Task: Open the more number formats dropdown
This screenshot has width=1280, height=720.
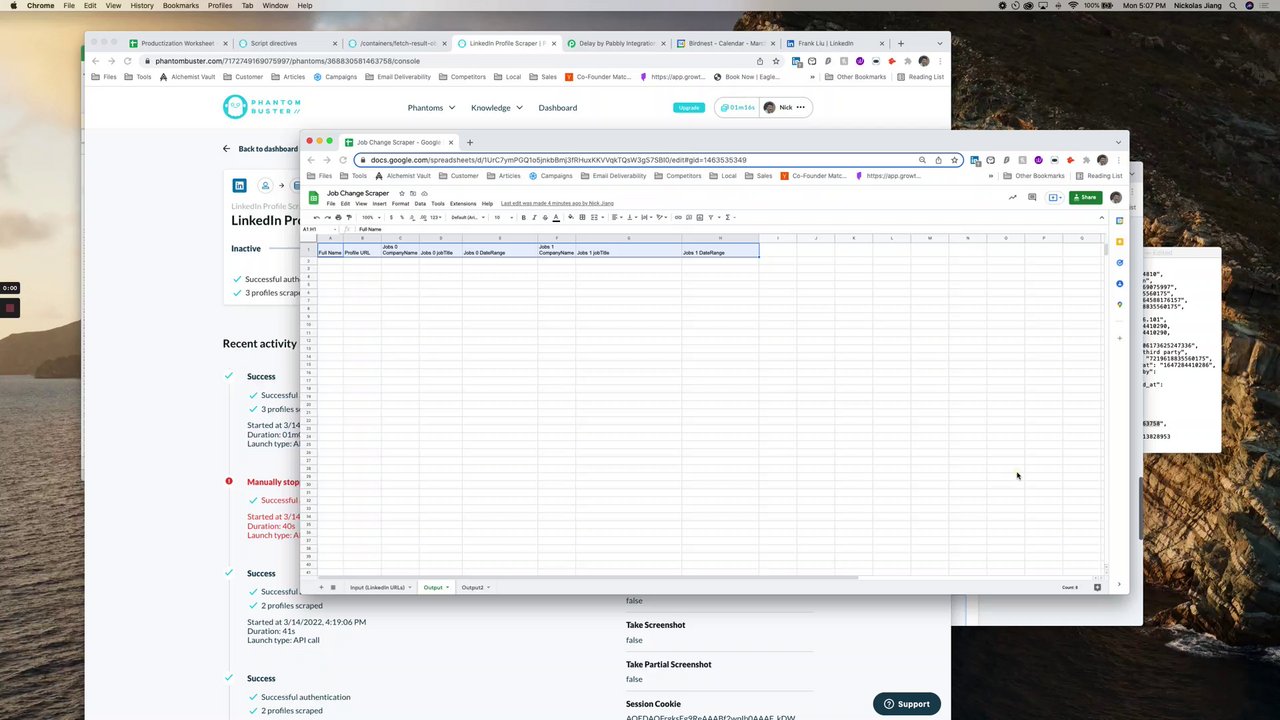Action: coord(436,217)
